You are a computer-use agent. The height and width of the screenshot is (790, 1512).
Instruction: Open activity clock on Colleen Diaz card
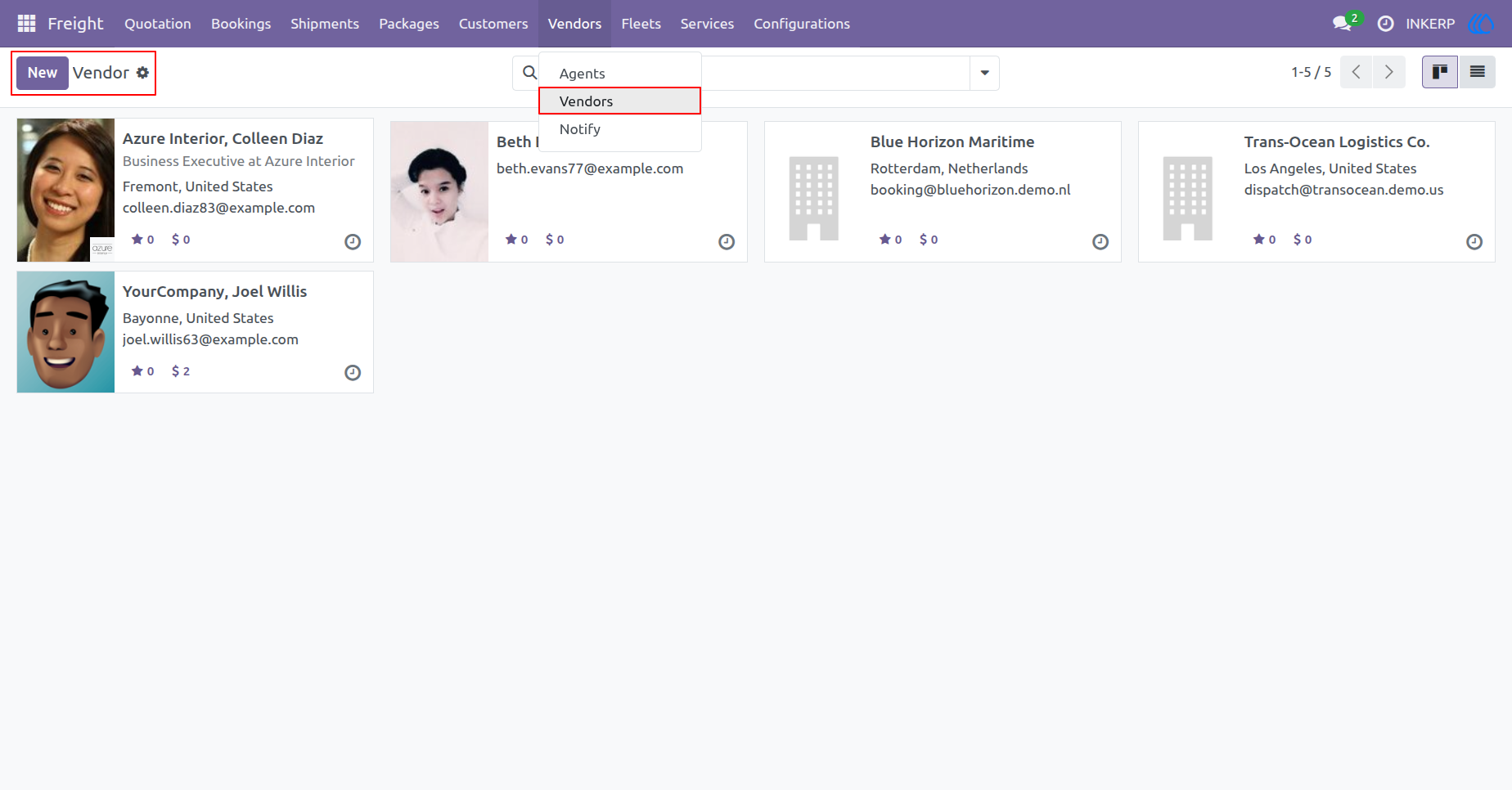pos(353,241)
